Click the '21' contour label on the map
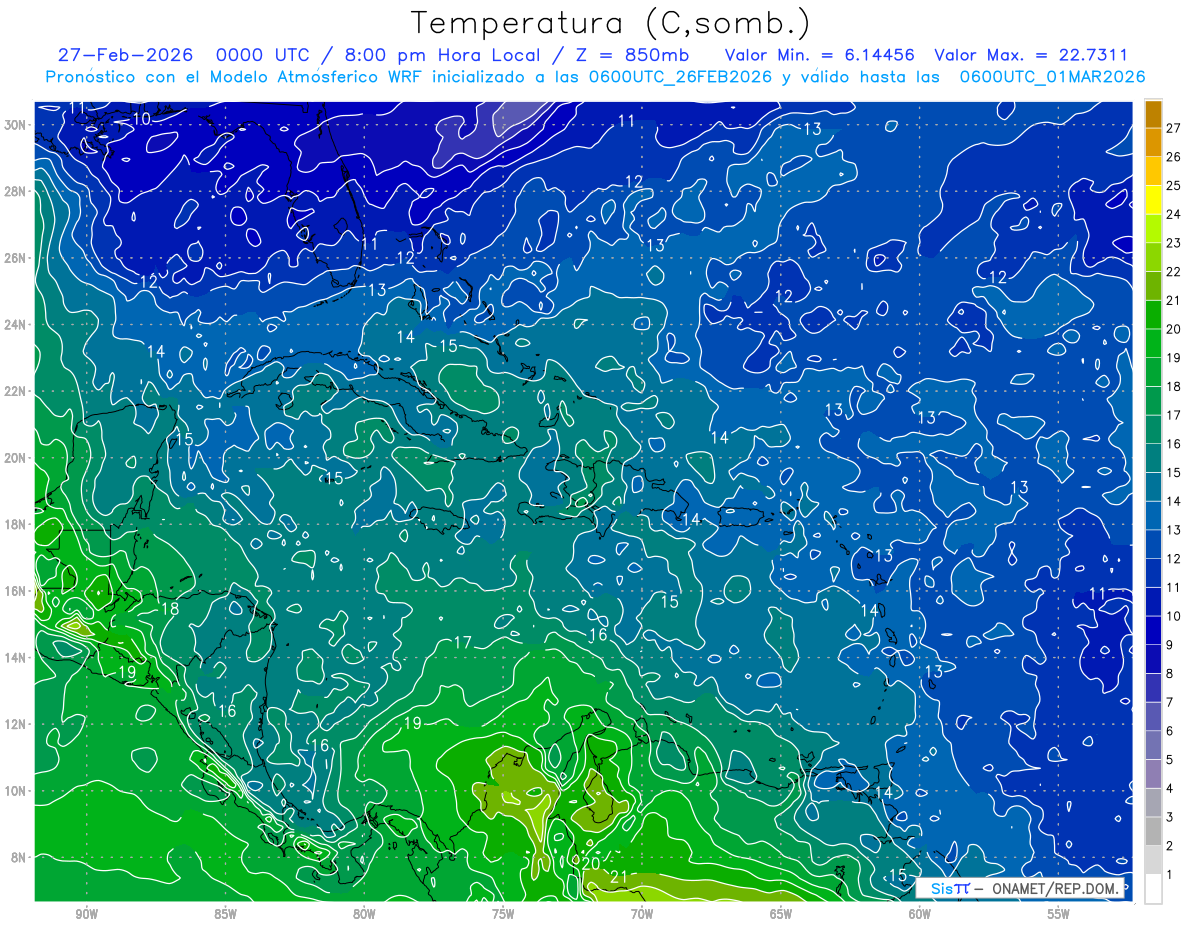 [619, 878]
